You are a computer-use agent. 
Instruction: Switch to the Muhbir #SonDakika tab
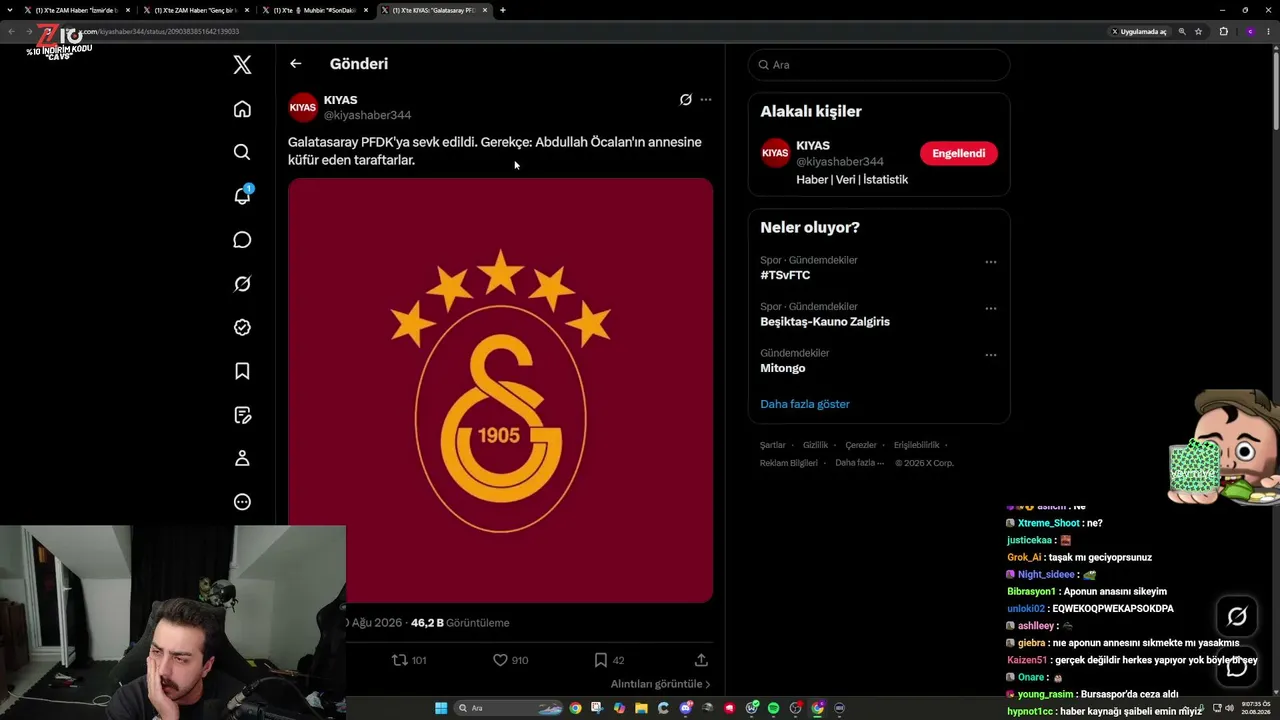click(x=315, y=10)
